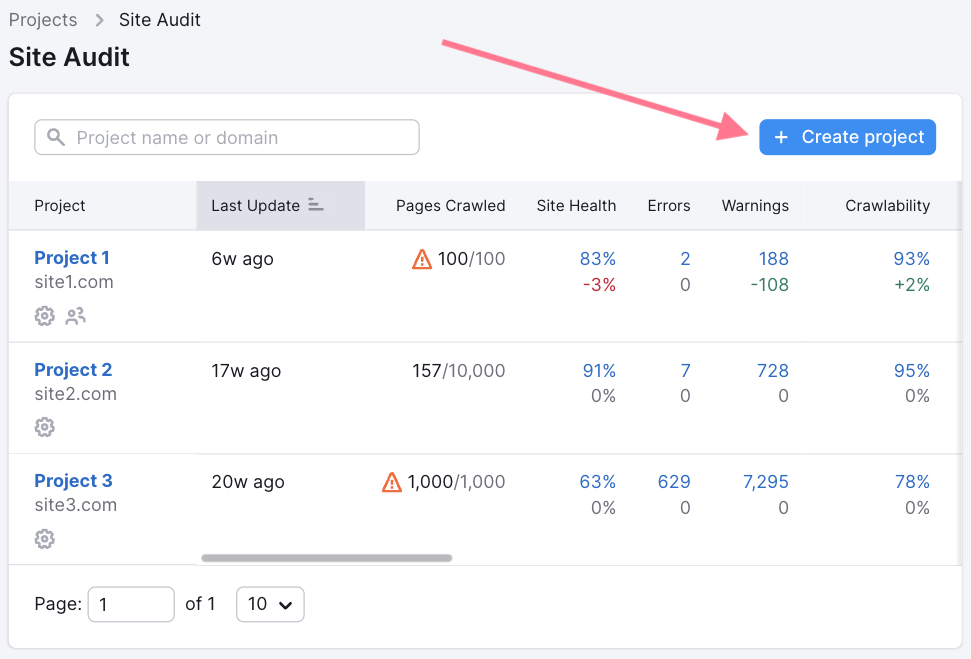Open the Project 3 link
Screen dimensions: 971x659
[73, 481]
